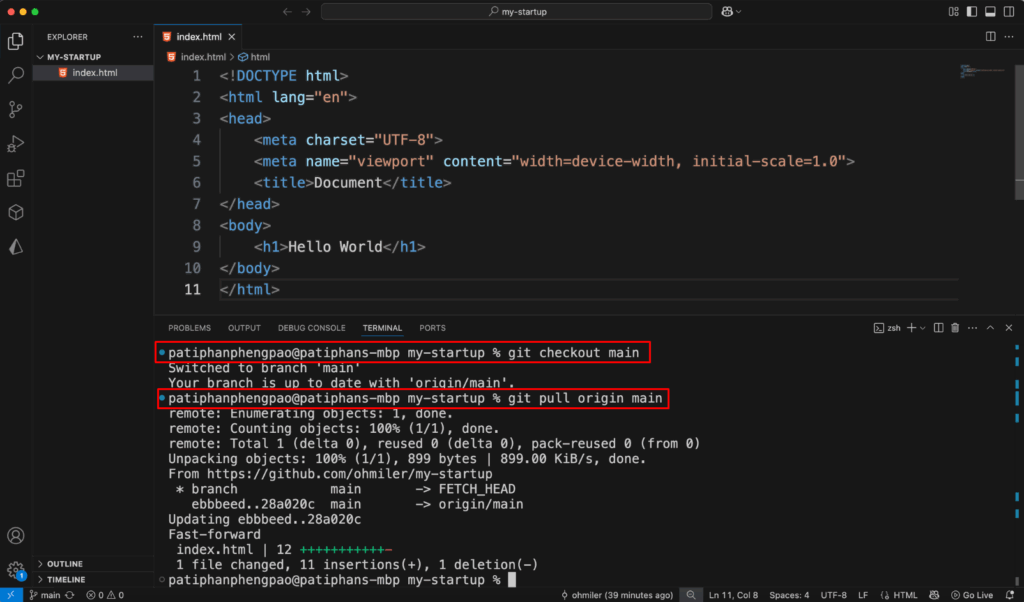Click Go Live in status bar

click(970, 595)
